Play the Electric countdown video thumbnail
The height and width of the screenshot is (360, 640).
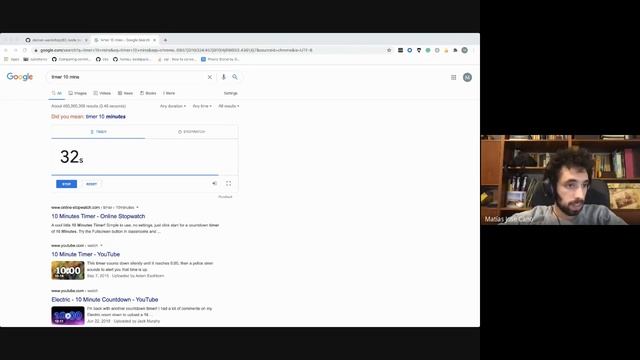click(68, 316)
